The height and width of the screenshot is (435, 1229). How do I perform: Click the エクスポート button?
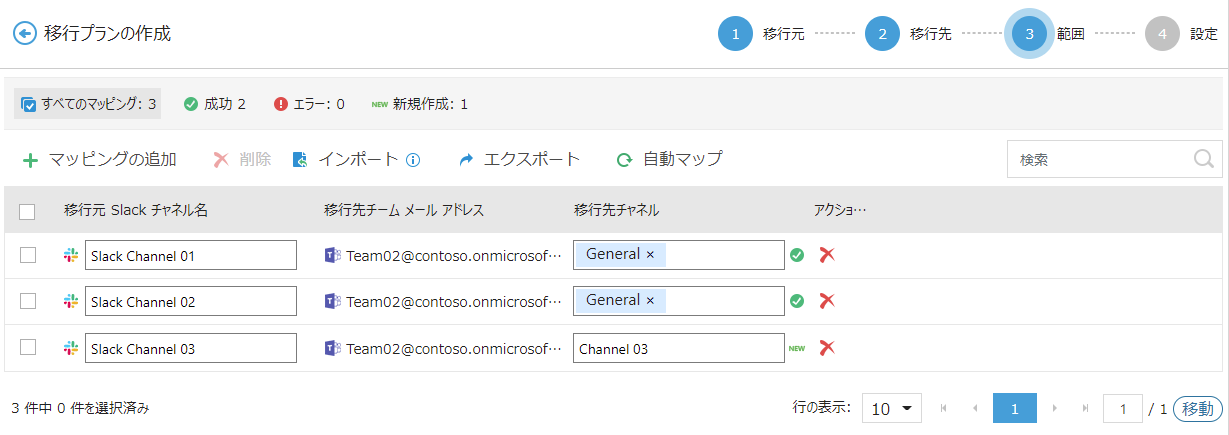click(519, 159)
